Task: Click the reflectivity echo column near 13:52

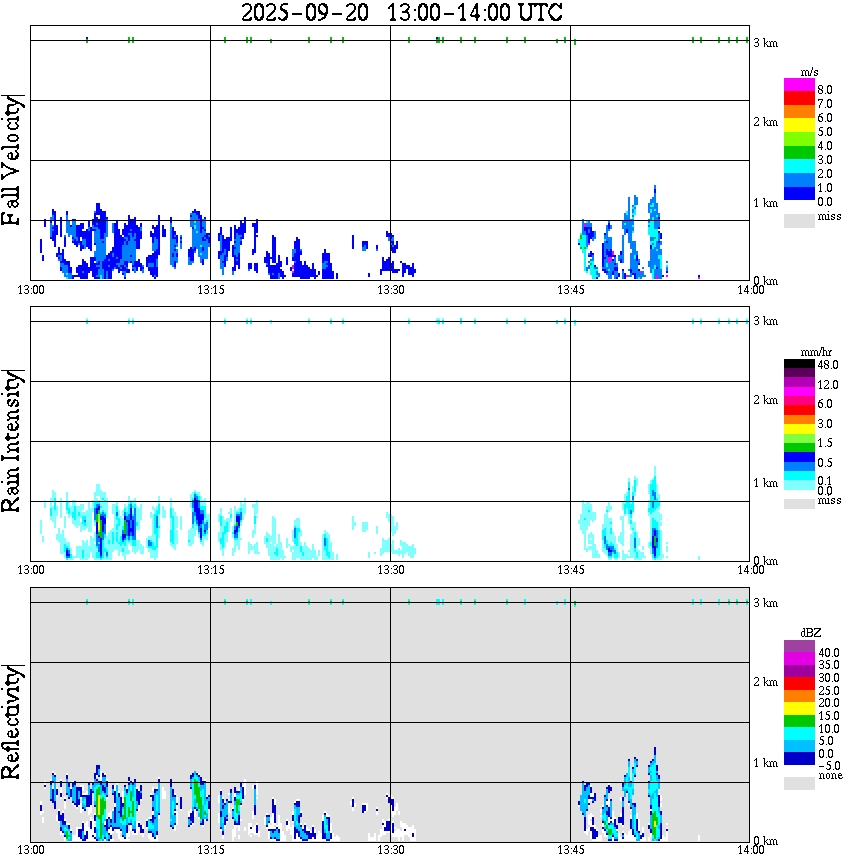Action: click(655, 794)
